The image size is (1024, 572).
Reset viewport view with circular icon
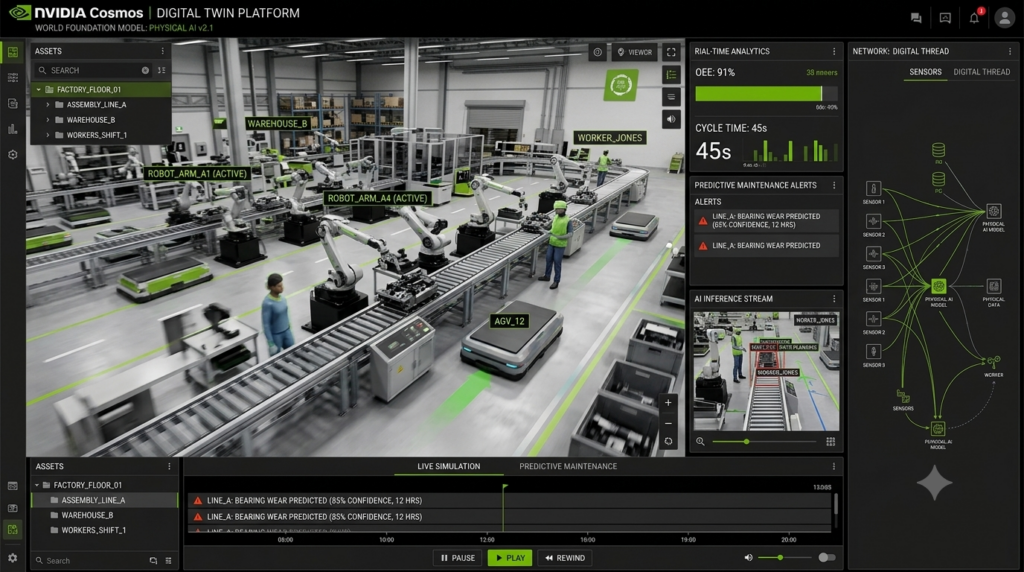[x=668, y=442]
